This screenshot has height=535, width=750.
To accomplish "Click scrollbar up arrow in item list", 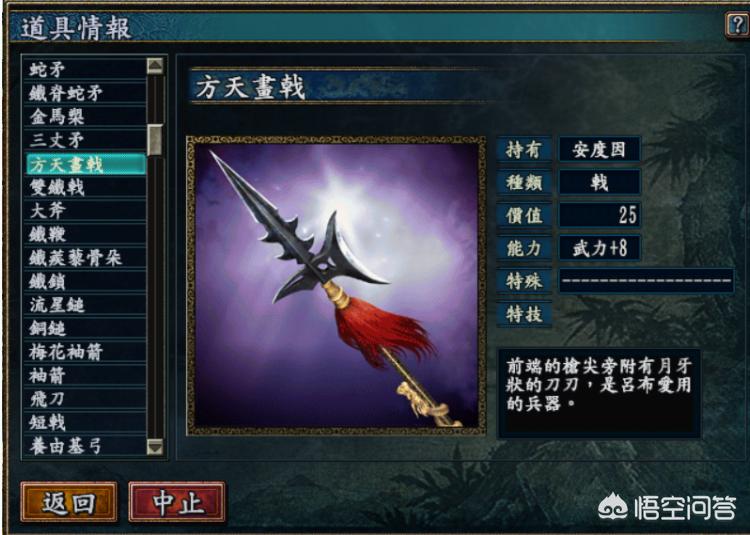I will 155,66.
